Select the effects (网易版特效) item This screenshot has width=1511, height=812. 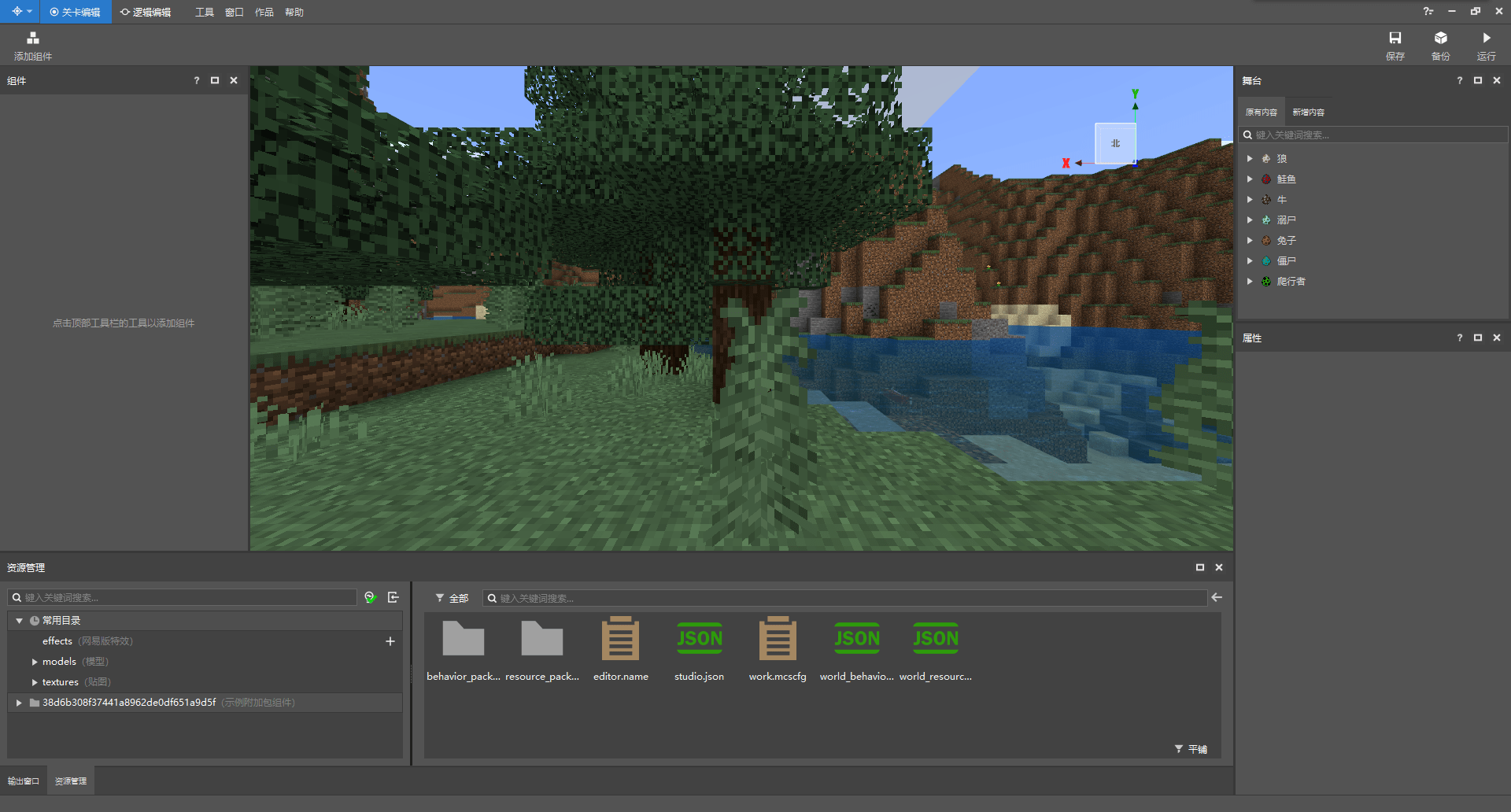pyautogui.click(x=87, y=641)
